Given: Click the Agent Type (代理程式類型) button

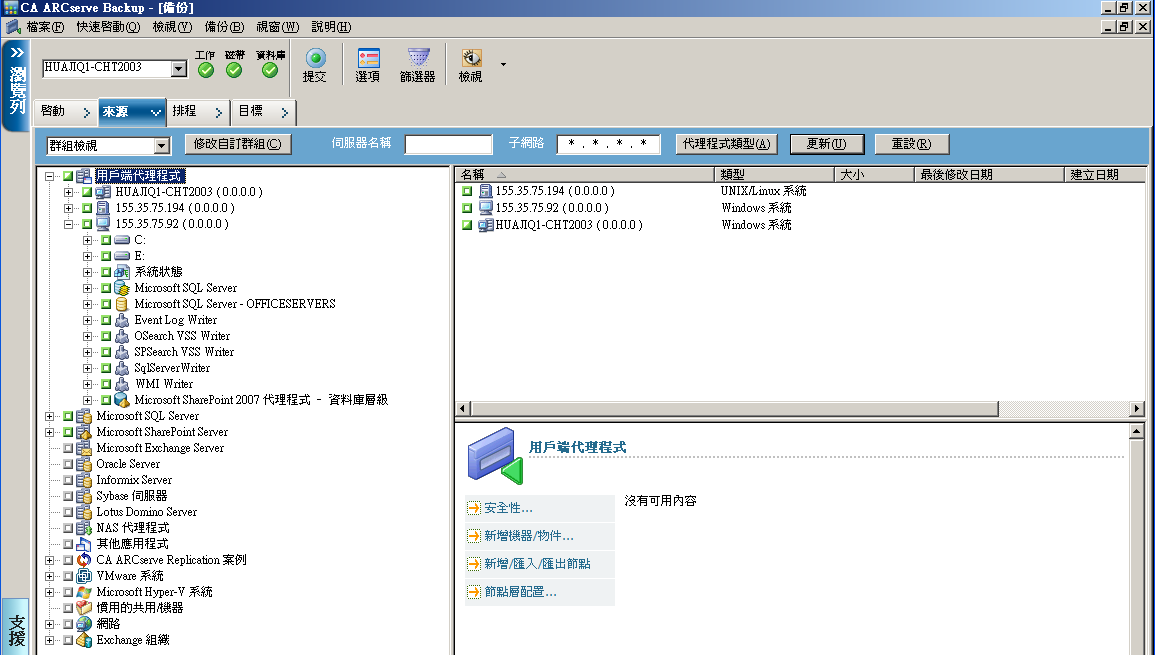Looking at the screenshot, I should [726, 144].
